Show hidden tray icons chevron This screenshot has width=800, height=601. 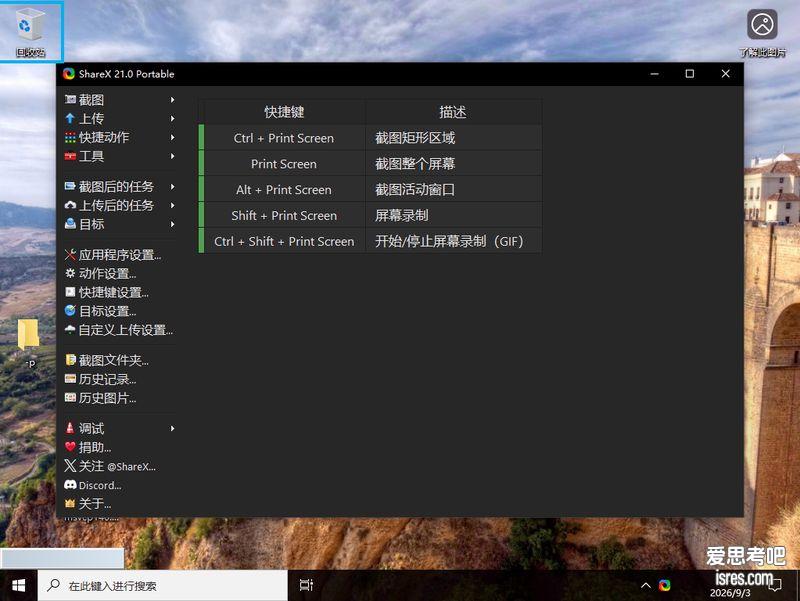click(x=645, y=585)
